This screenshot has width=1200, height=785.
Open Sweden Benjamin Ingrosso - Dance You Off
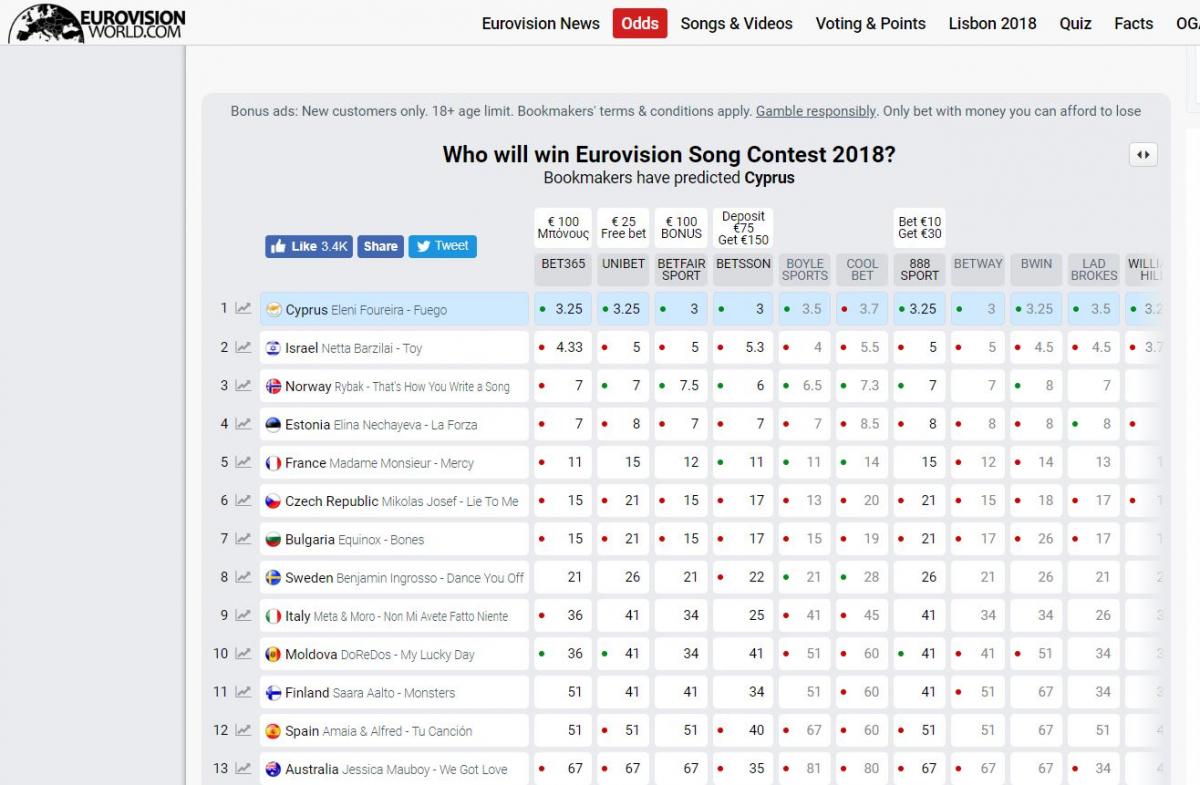pos(394,577)
